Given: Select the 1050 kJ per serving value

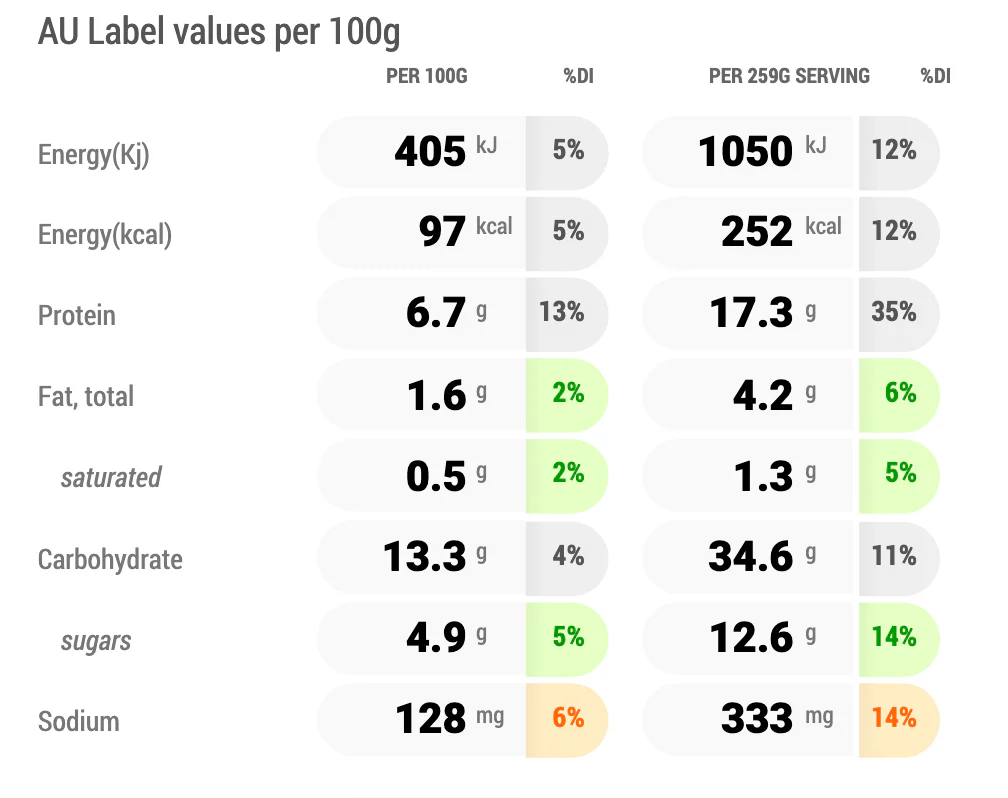Looking at the screenshot, I should (762, 152).
